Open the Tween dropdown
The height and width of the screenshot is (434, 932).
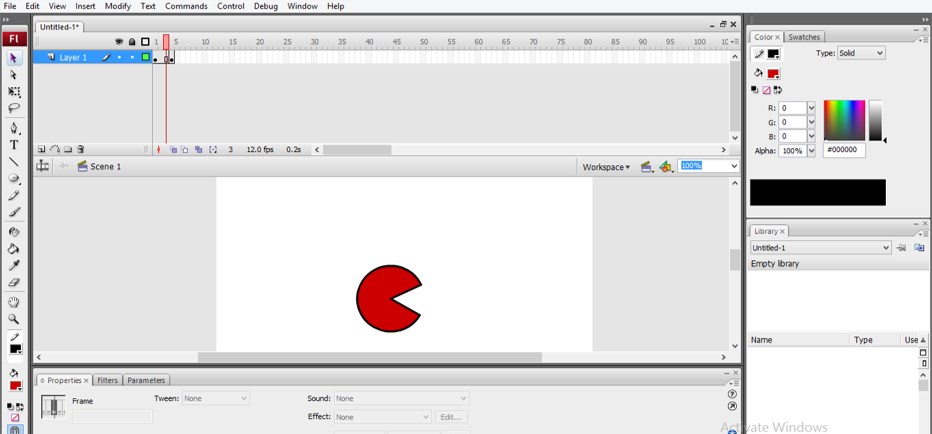[216, 398]
